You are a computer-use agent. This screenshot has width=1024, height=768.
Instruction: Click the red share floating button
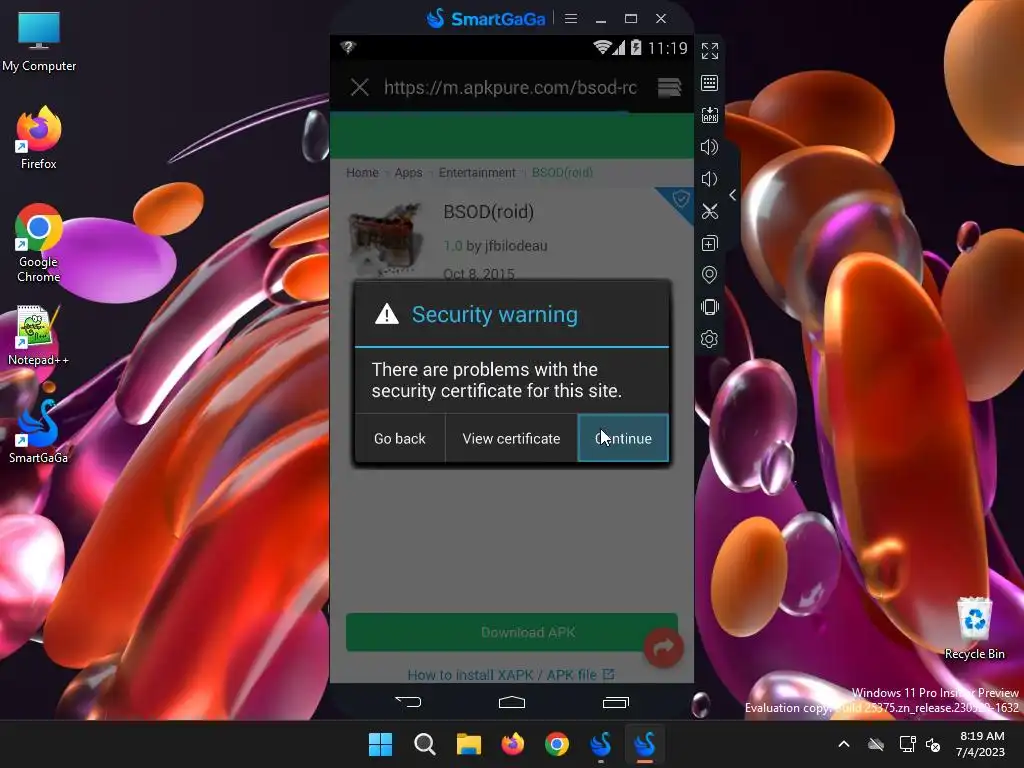coord(664,647)
